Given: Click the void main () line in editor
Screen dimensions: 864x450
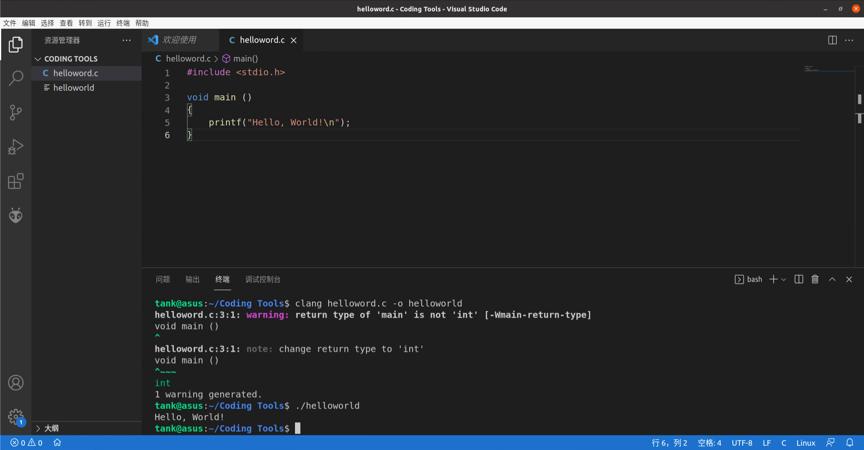Looking at the screenshot, I should [219, 97].
